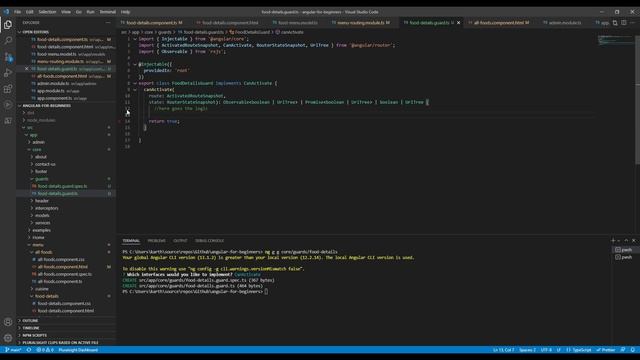Expand Pluralsight Clips Based on Active File section
This screenshot has height=360, width=640.
[60, 343]
